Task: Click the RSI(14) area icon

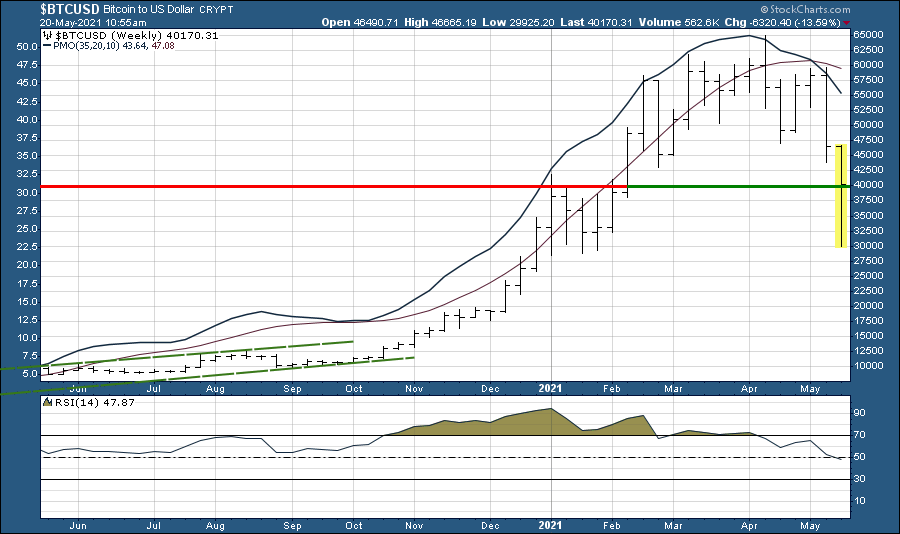Action: coord(47,402)
